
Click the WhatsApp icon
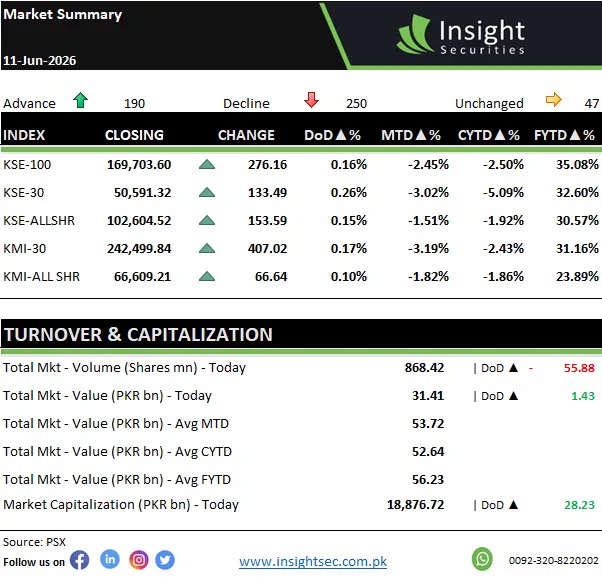point(482,559)
